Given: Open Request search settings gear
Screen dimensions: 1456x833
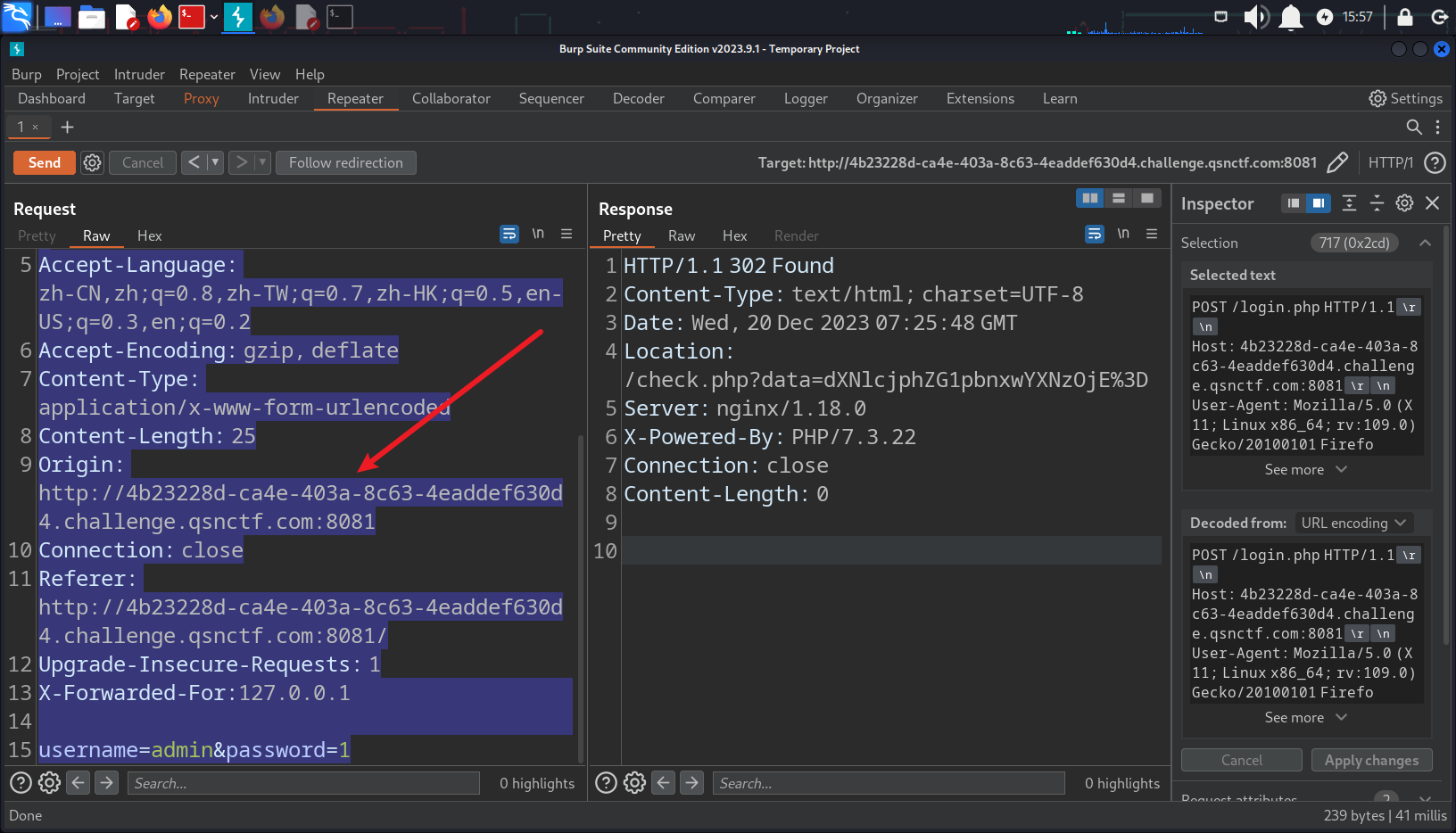Looking at the screenshot, I should [x=49, y=783].
